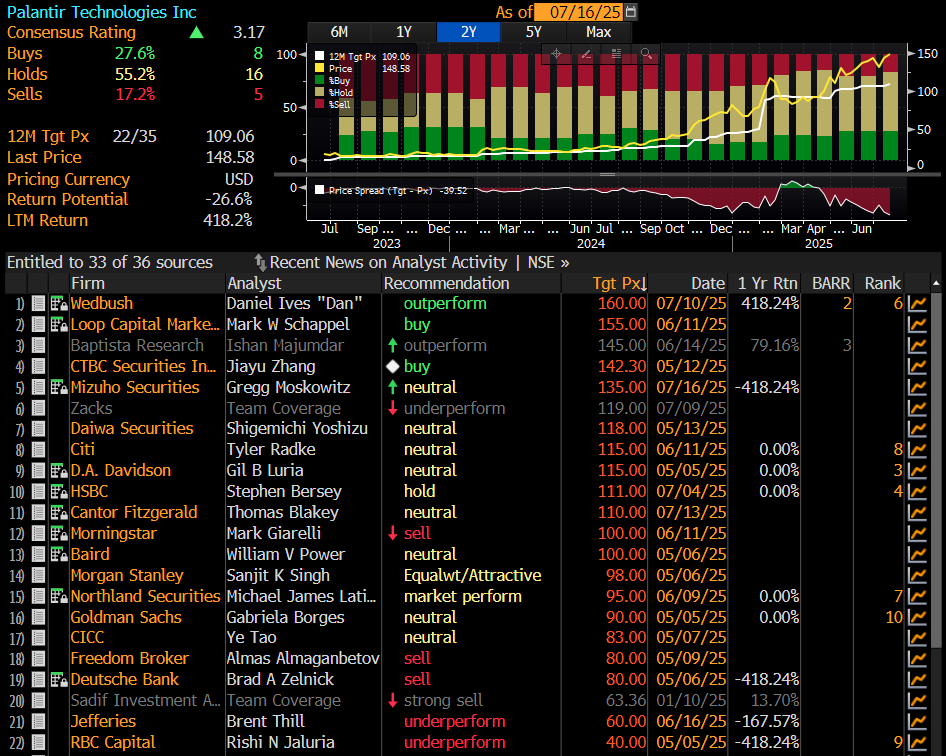946x756 pixels.
Task: Open the Baptista Research report document icon
Action: [39, 346]
